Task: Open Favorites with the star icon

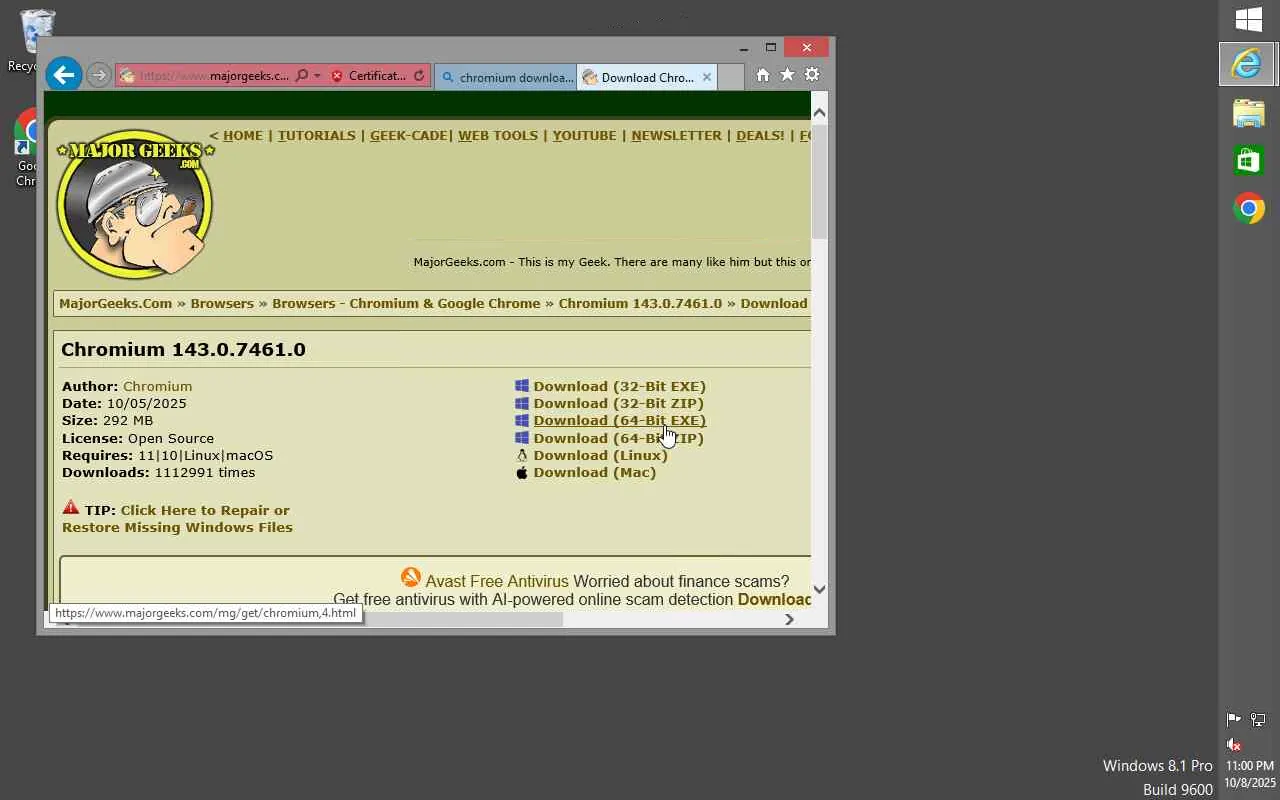Action: (x=787, y=75)
